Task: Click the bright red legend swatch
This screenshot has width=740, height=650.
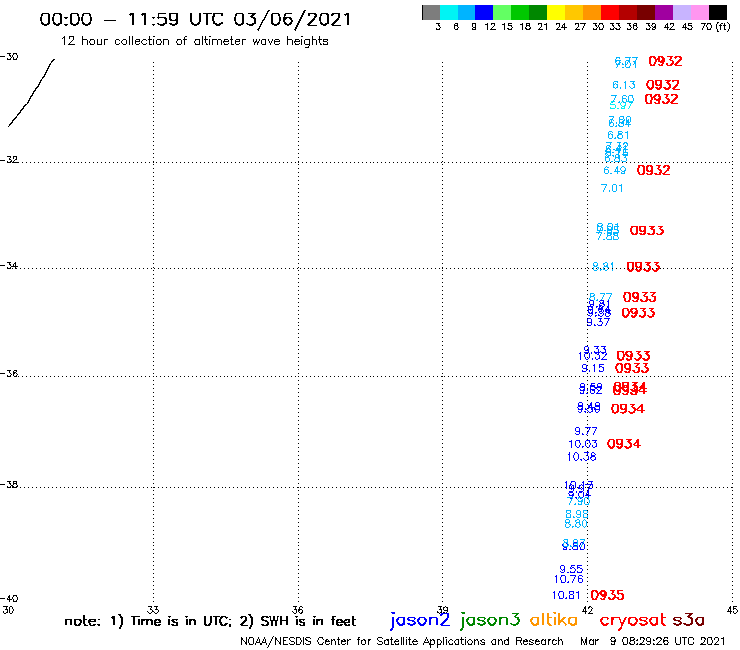Action: pos(610,12)
